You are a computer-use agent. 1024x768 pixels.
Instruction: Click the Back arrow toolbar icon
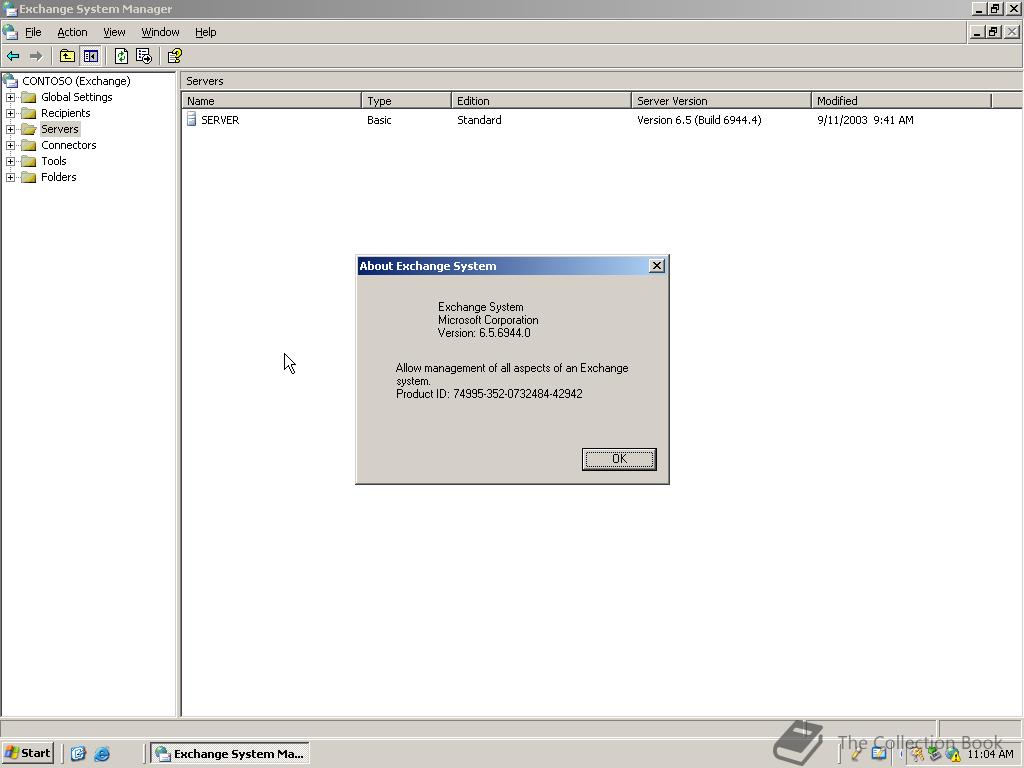coord(13,56)
